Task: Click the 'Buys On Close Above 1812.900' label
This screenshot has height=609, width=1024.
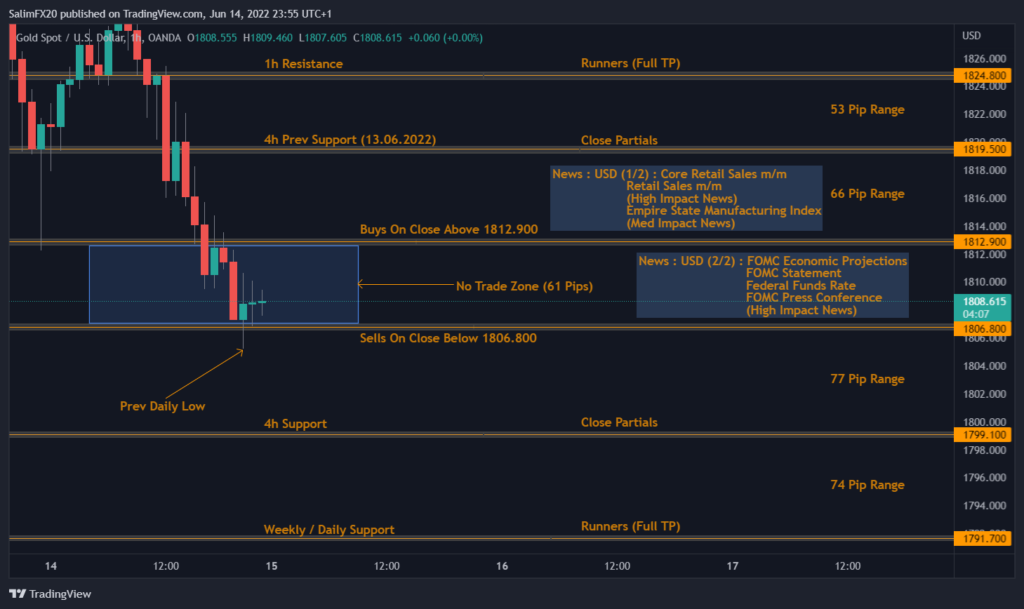Action: 449,229
